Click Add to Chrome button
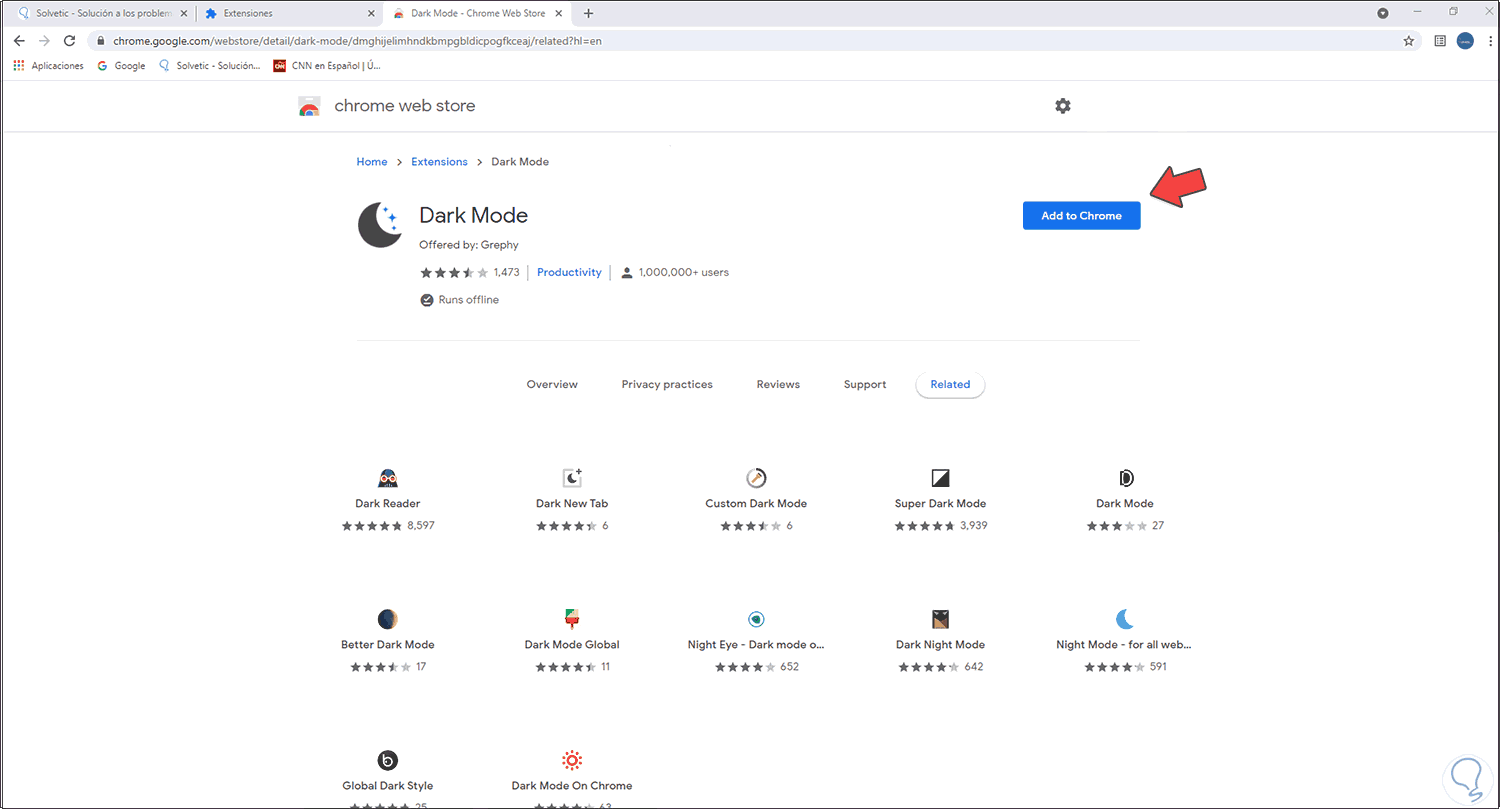The width and height of the screenshot is (1500, 809). click(x=1081, y=216)
